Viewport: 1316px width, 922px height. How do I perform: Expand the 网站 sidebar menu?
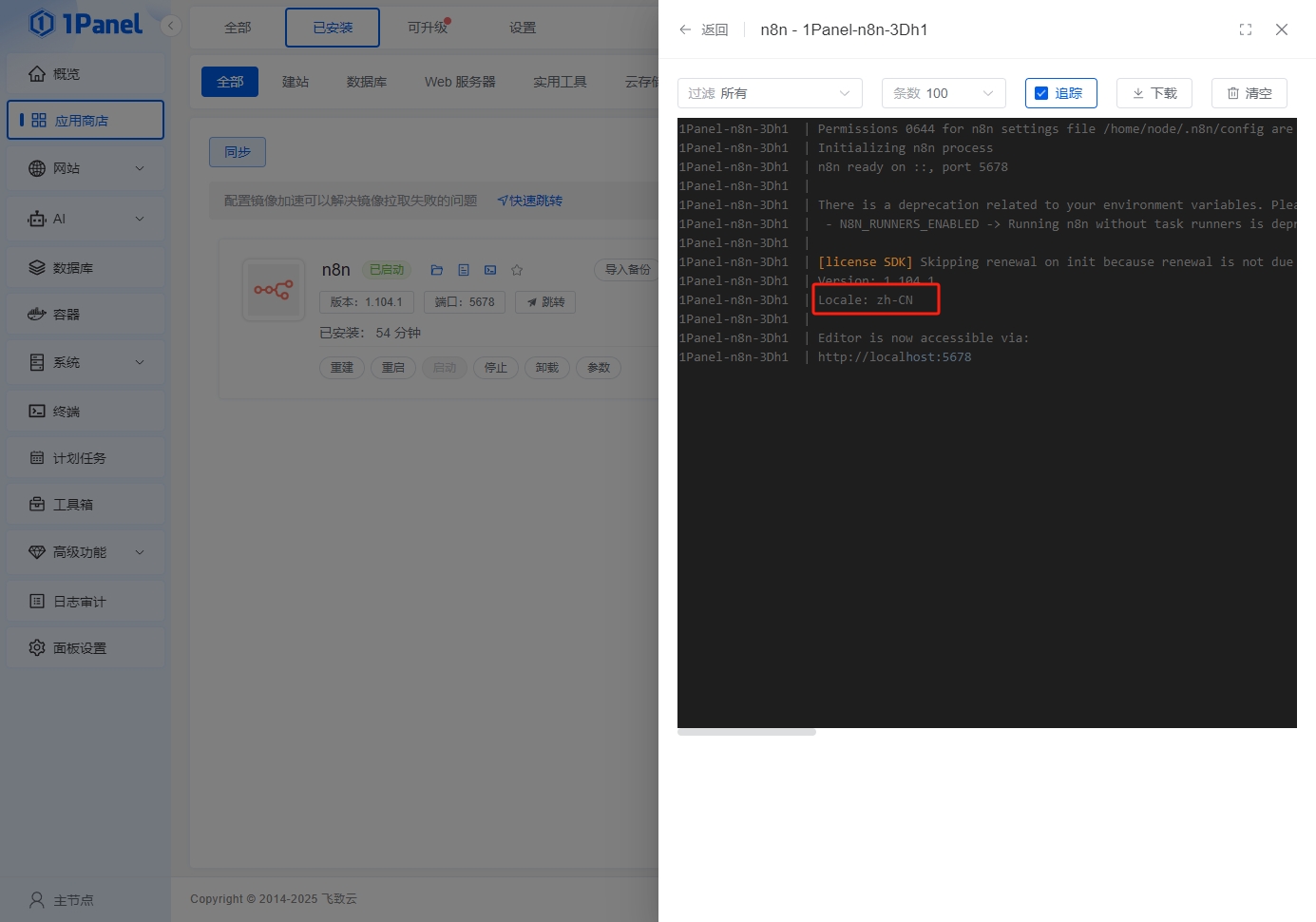(x=86, y=168)
